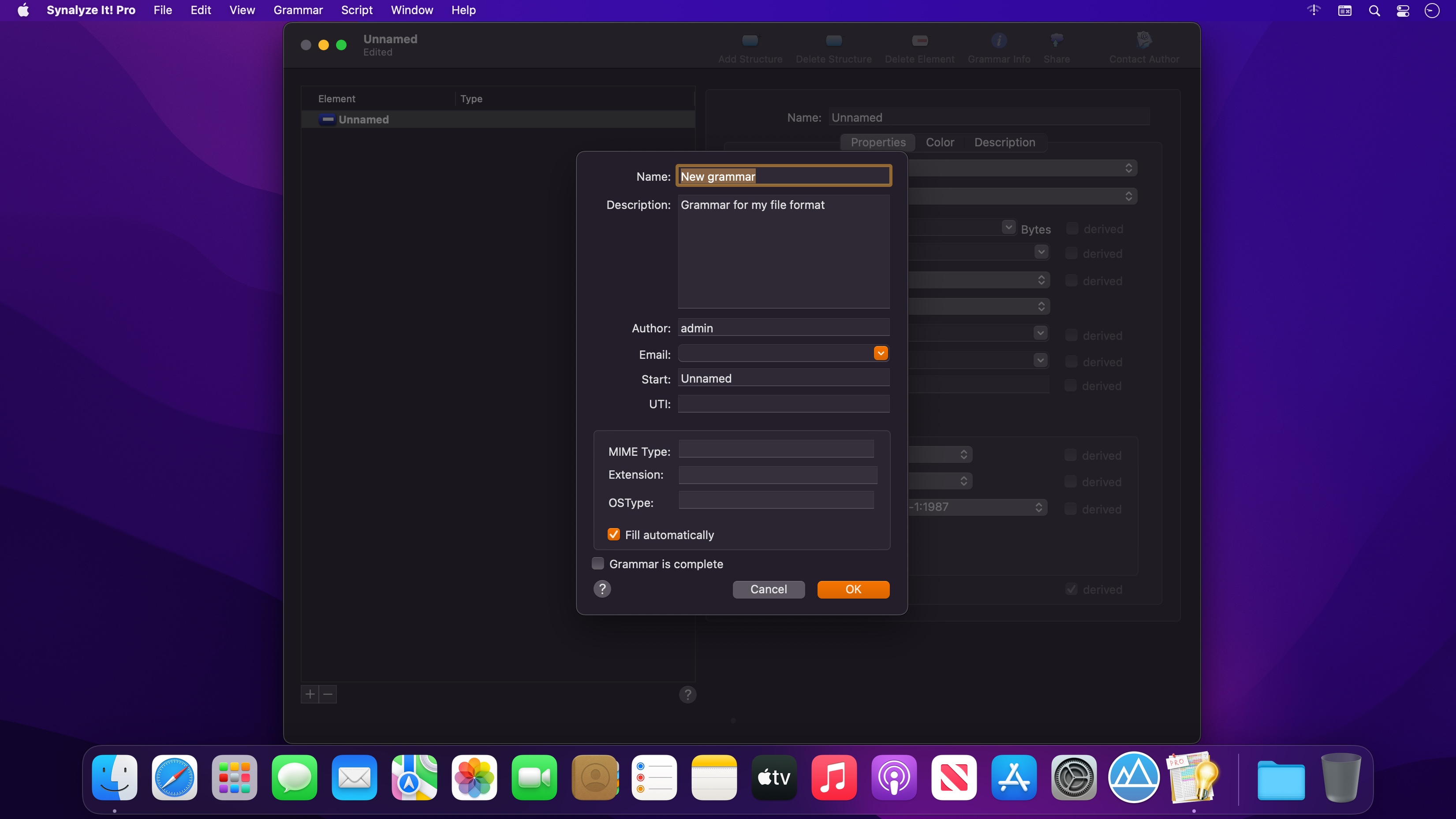Click the Delete Element toolbar icon

(x=920, y=41)
